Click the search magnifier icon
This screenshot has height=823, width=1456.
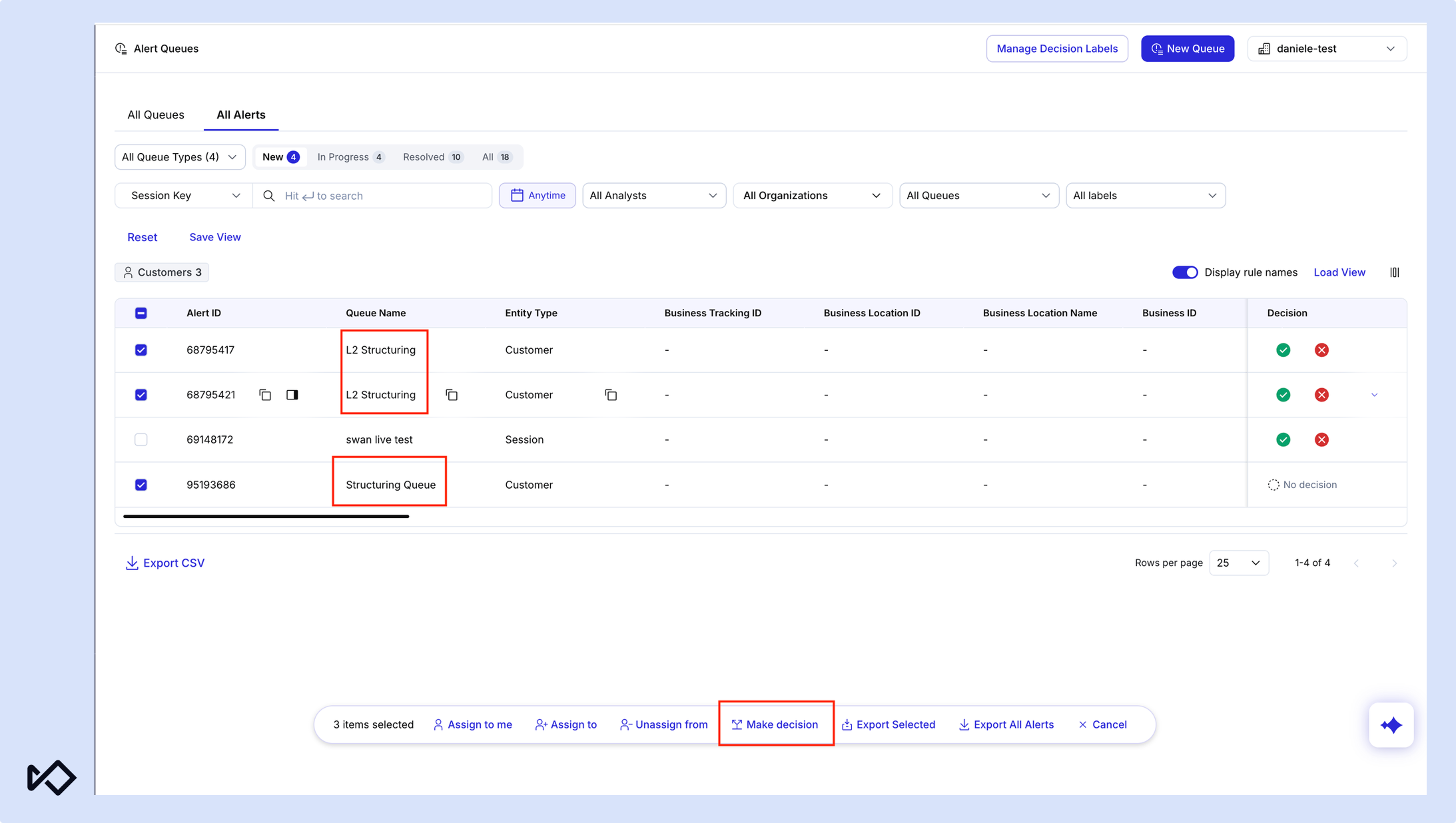click(x=268, y=196)
